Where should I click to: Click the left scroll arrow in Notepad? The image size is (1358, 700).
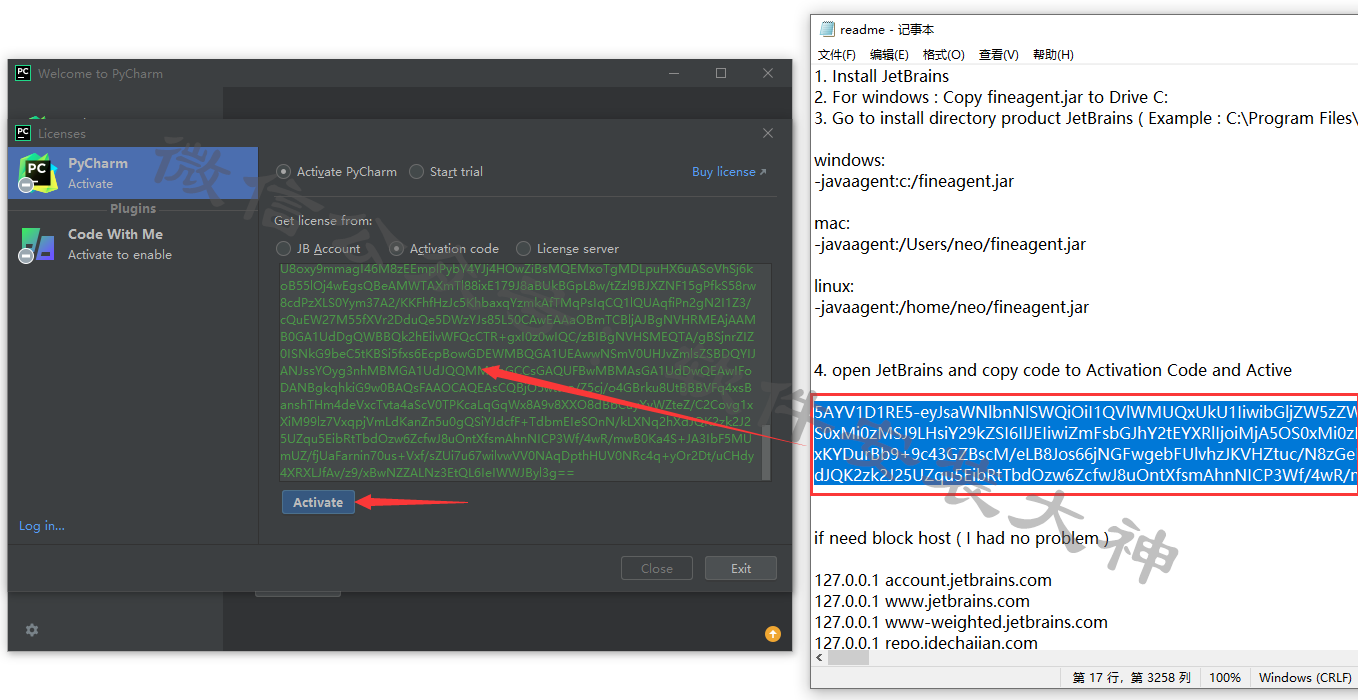821,658
